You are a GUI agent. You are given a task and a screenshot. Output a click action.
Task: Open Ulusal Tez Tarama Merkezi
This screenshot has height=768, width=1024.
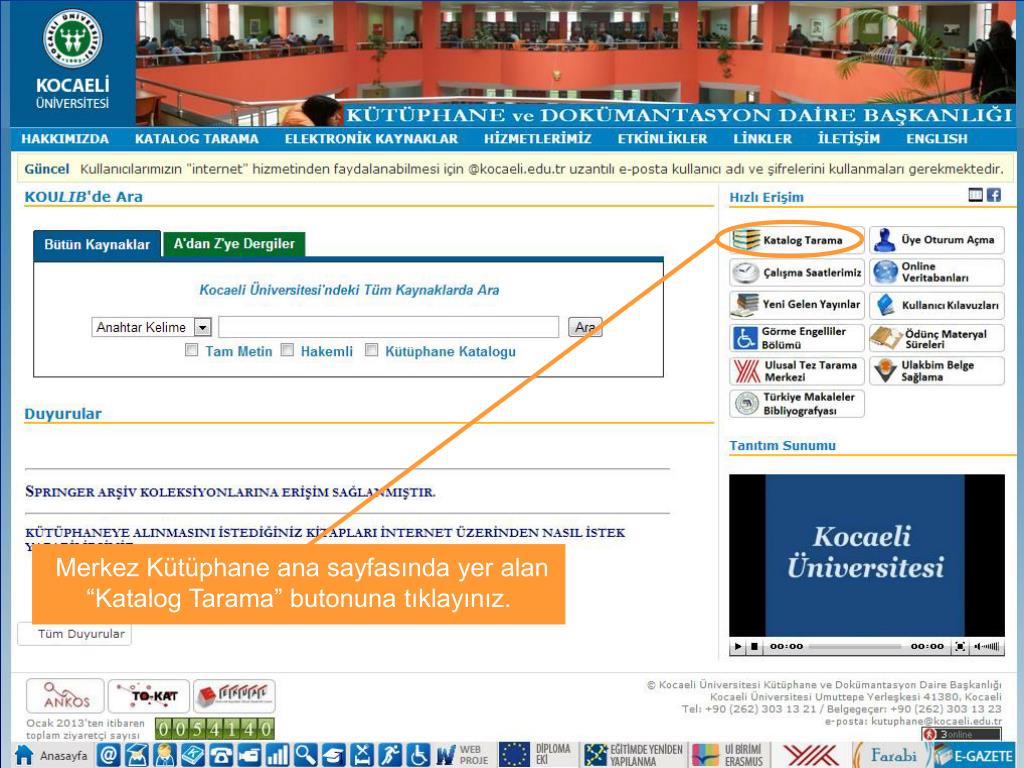[797, 371]
